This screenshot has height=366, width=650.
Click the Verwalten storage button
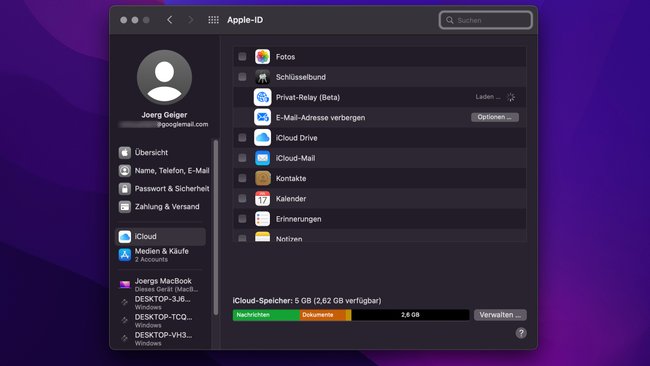500,315
